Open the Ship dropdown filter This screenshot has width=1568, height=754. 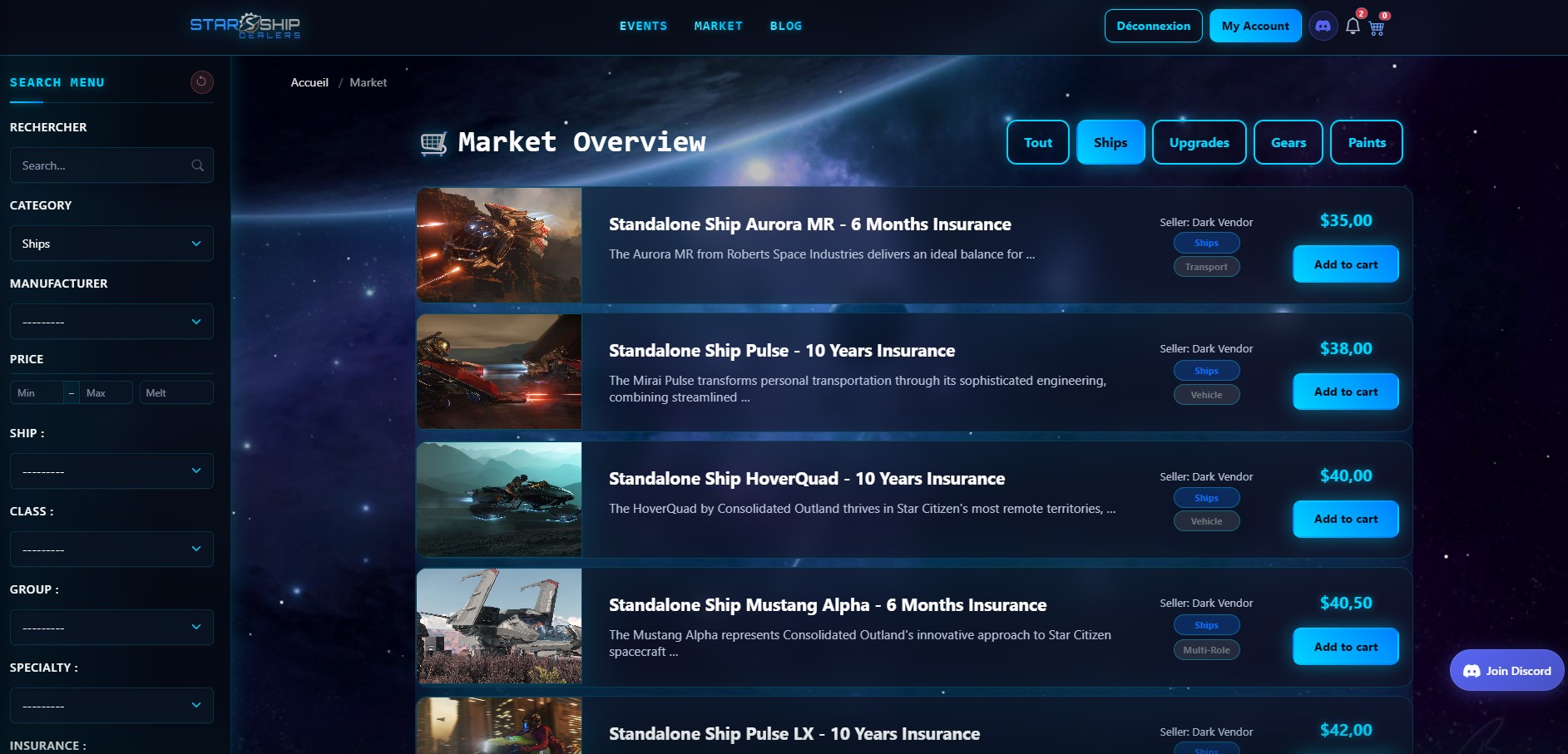tap(111, 471)
